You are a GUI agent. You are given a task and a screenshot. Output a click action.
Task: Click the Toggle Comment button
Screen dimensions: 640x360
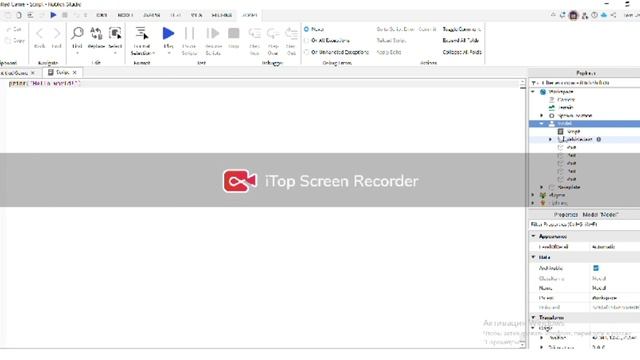pos(462,29)
